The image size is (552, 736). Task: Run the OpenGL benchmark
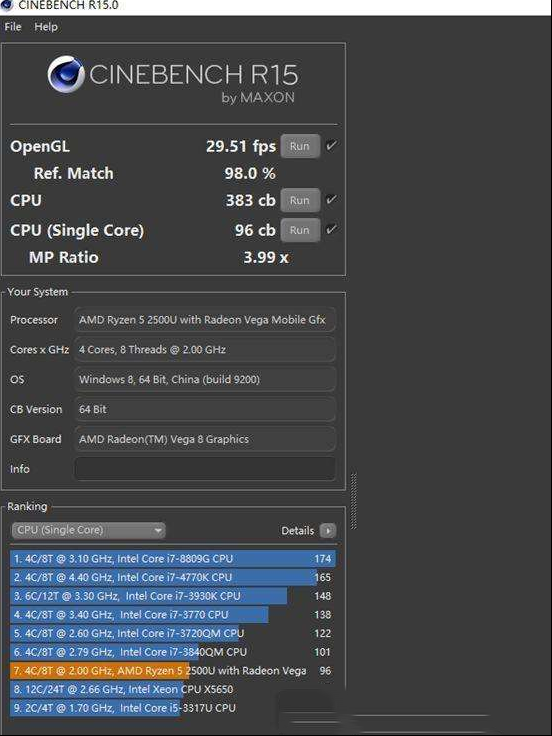pyautogui.click(x=300, y=146)
